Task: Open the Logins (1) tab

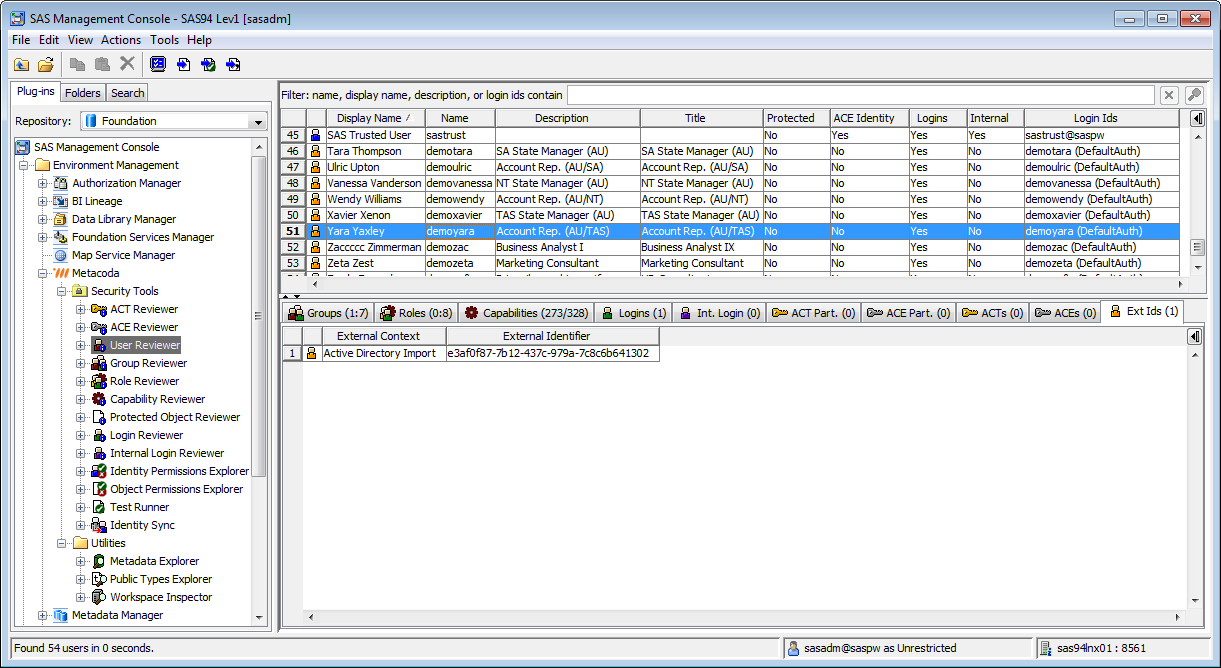Action: point(633,313)
